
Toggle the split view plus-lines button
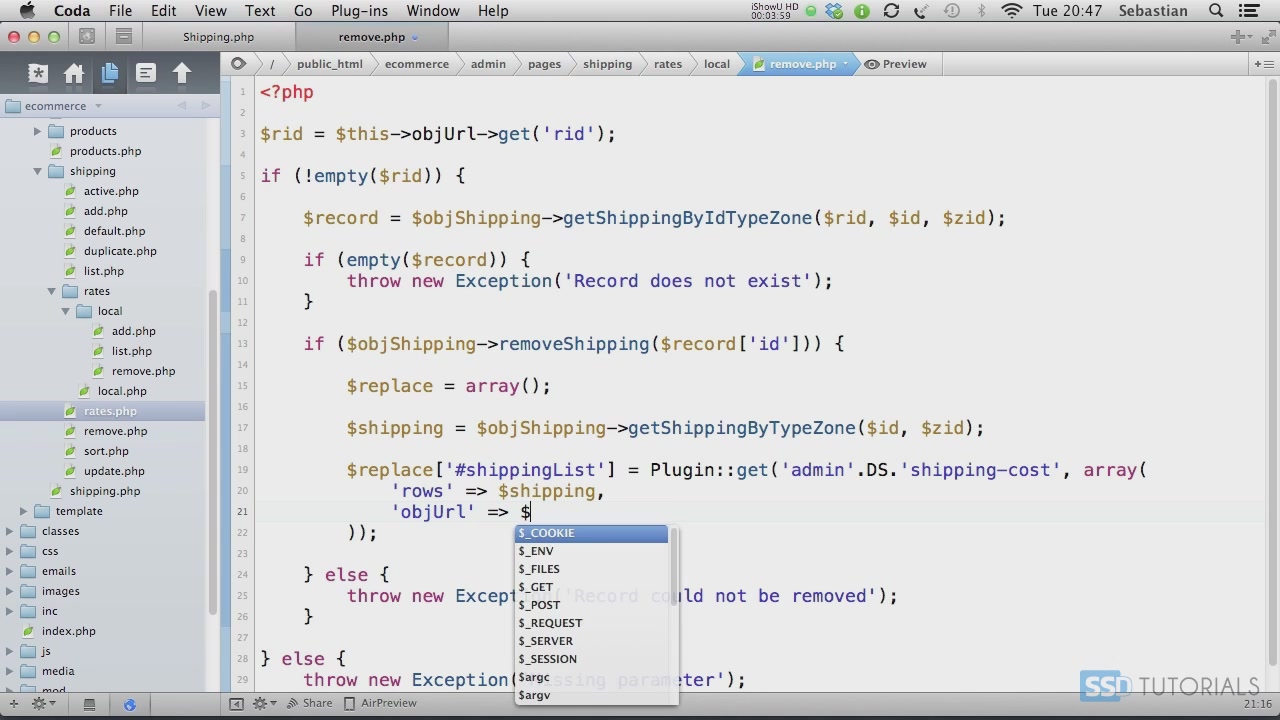pyautogui.click(x=1262, y=64)
